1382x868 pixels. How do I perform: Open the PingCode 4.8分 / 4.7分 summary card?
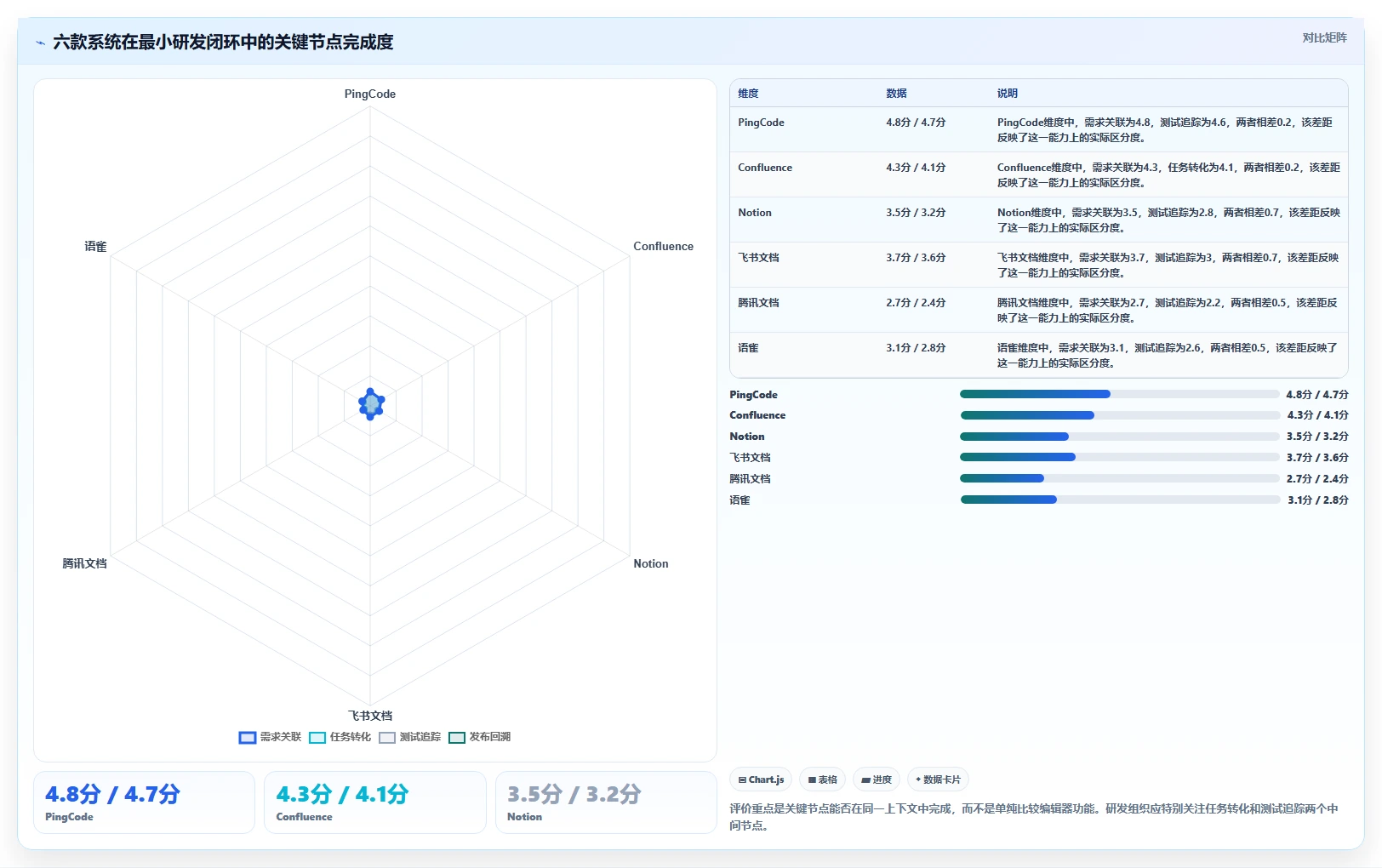point(144,802)
